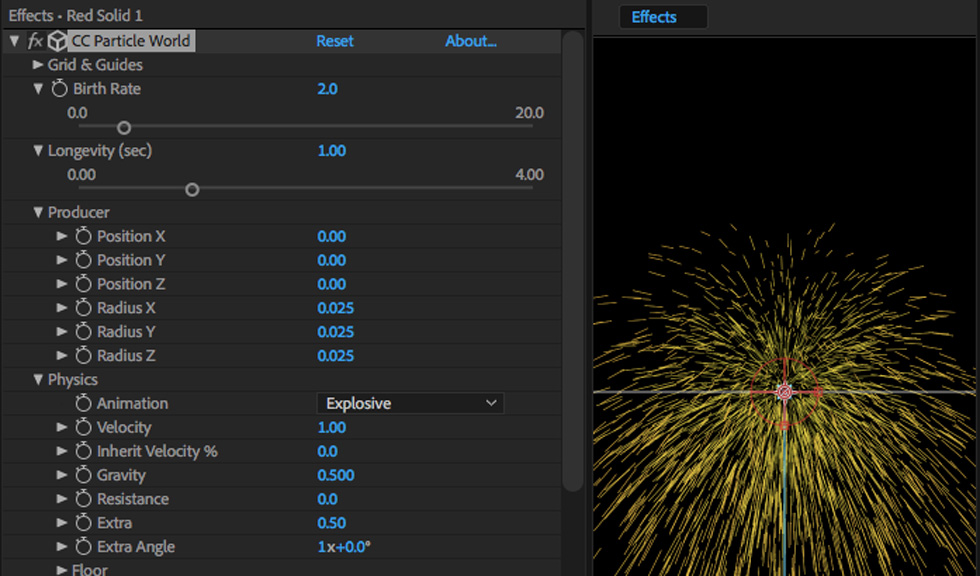This screenshot has width=980, height=576.
Task: Click the Velocity value 1.00
Action: click(x=331, y=427)
